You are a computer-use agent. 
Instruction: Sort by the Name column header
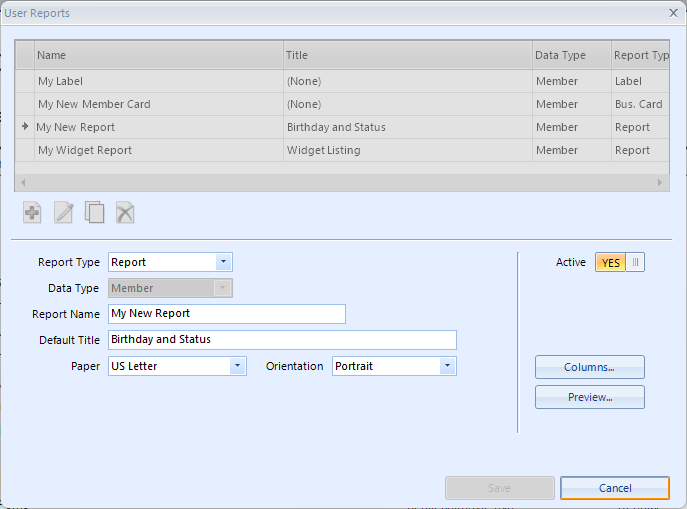[x=159, y=55]
